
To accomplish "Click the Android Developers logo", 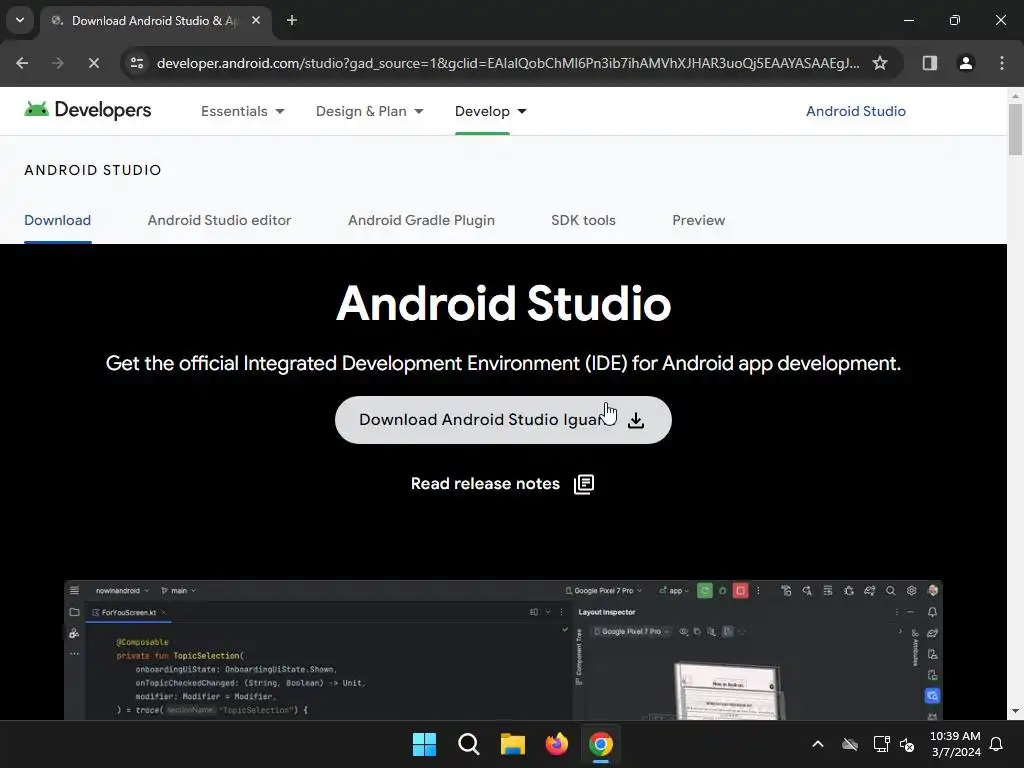I will coord(88,110).
